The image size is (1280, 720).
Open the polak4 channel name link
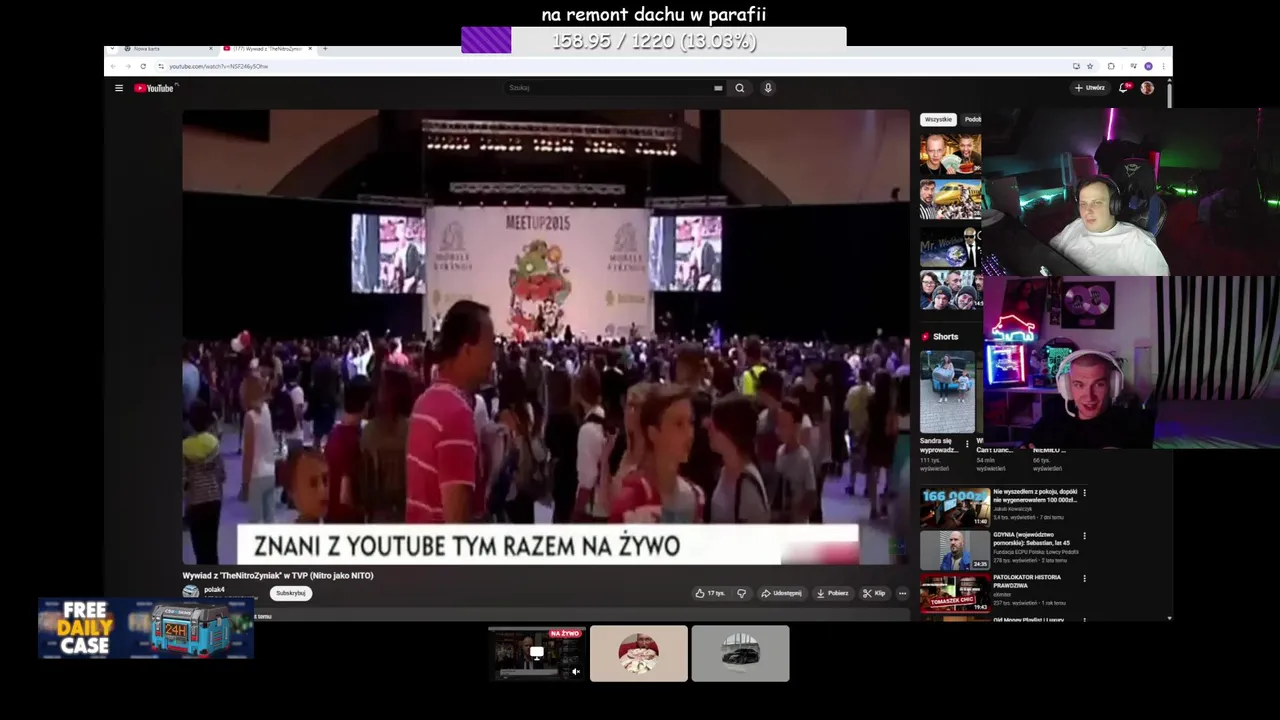214,589
